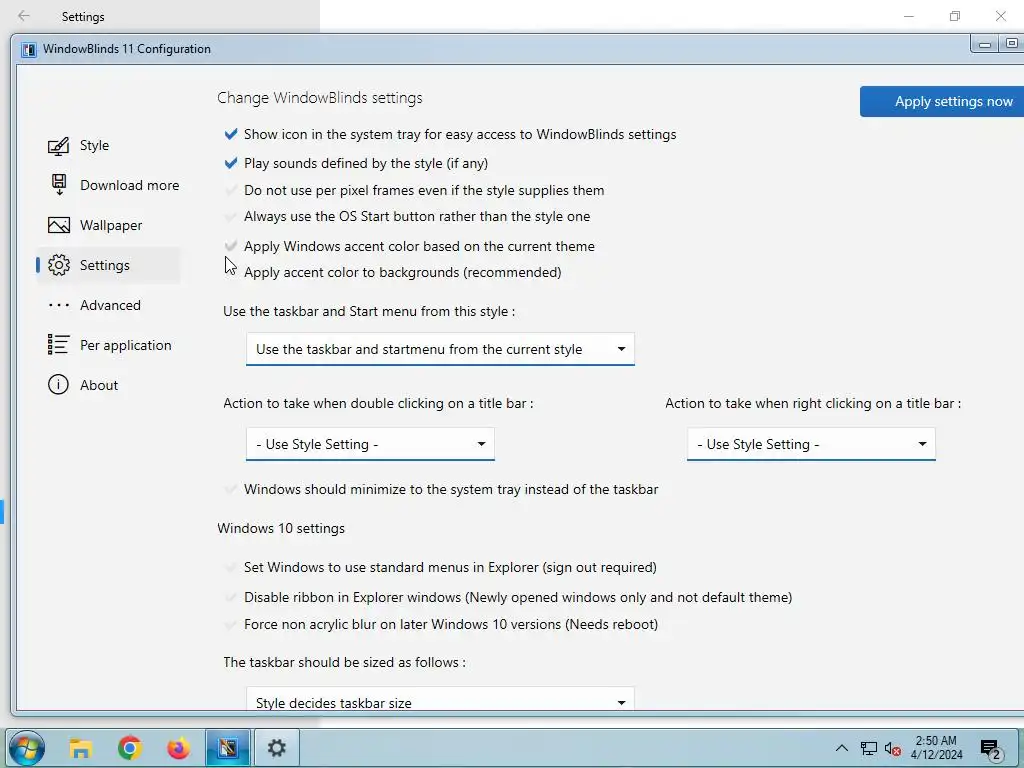Toggle Apply Windows accent color checkbox

click(x=231, y=246)
